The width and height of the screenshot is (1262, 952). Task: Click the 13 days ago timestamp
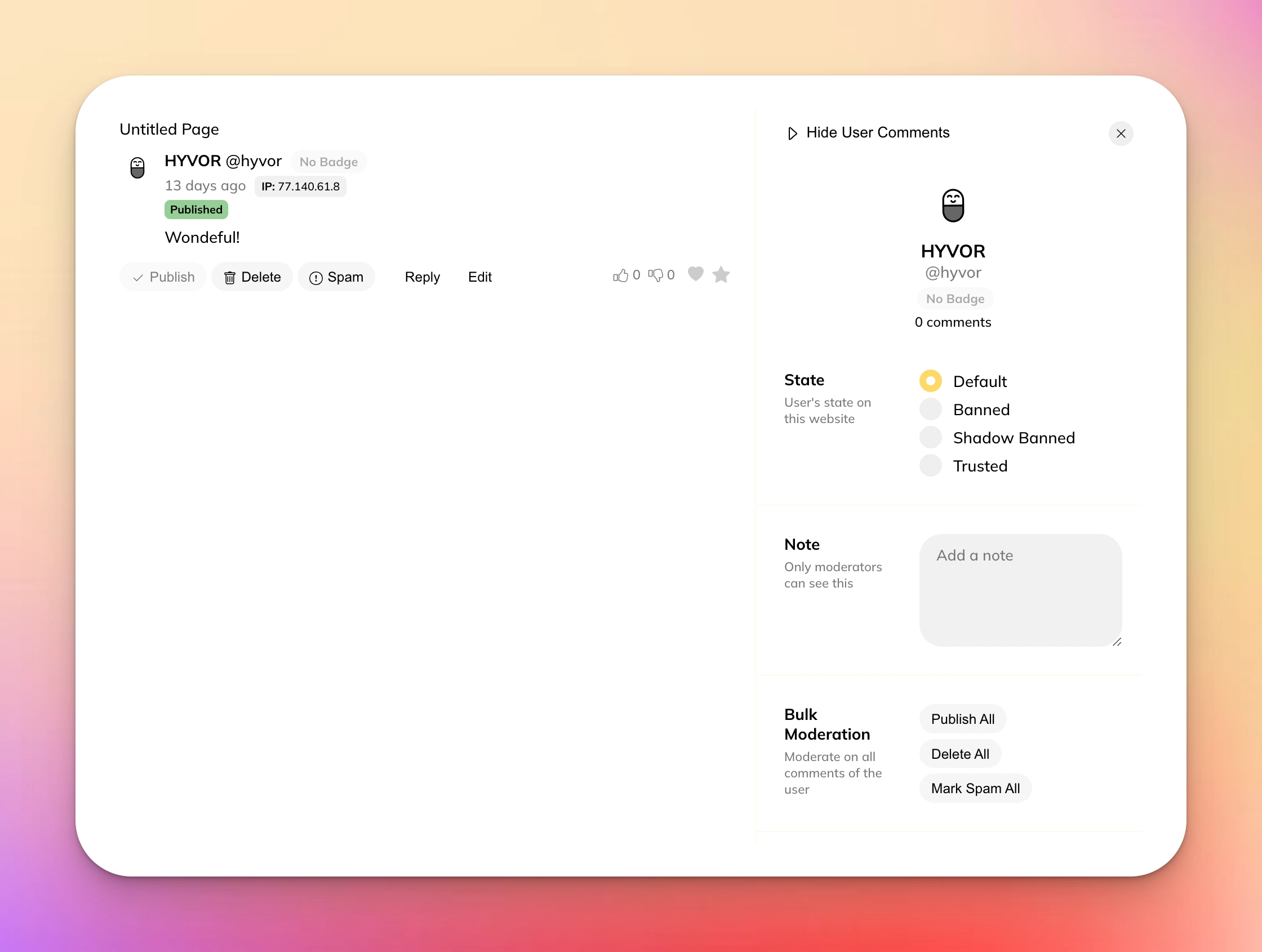point(206,186)
